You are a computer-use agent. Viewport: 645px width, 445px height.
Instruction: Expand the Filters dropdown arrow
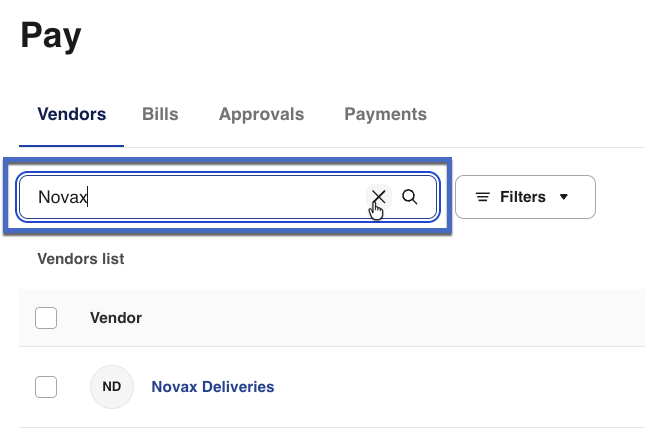click(564, 197)
